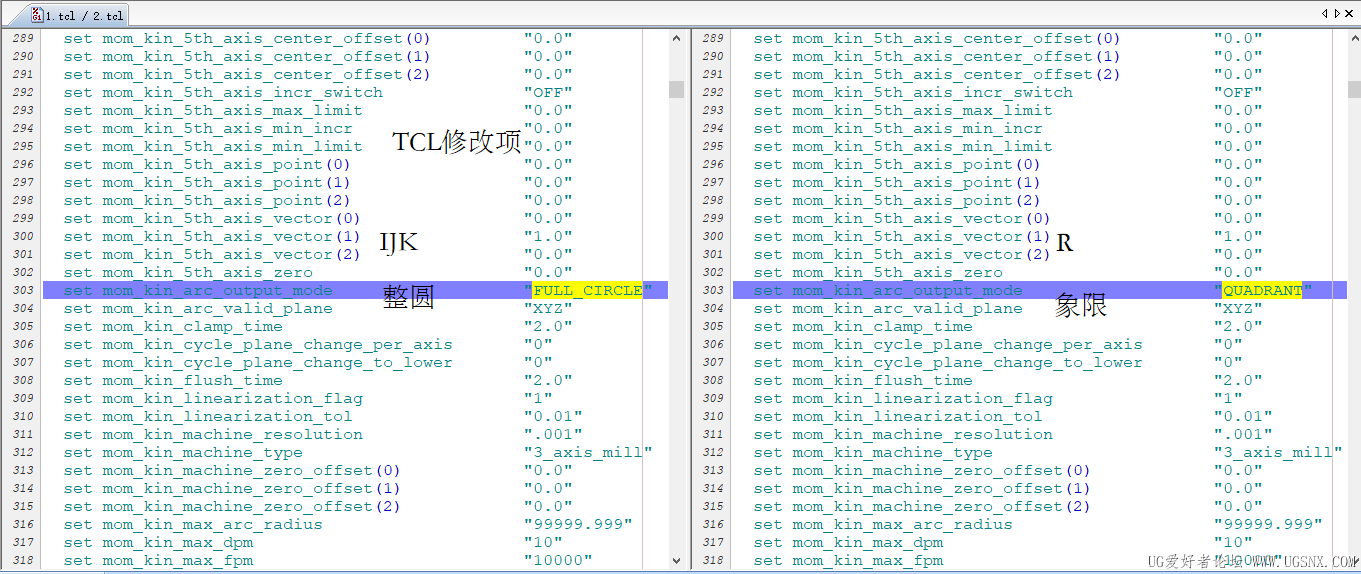Click mom_kin_5th_axis_incr_switch in left pane

point(242,93)
